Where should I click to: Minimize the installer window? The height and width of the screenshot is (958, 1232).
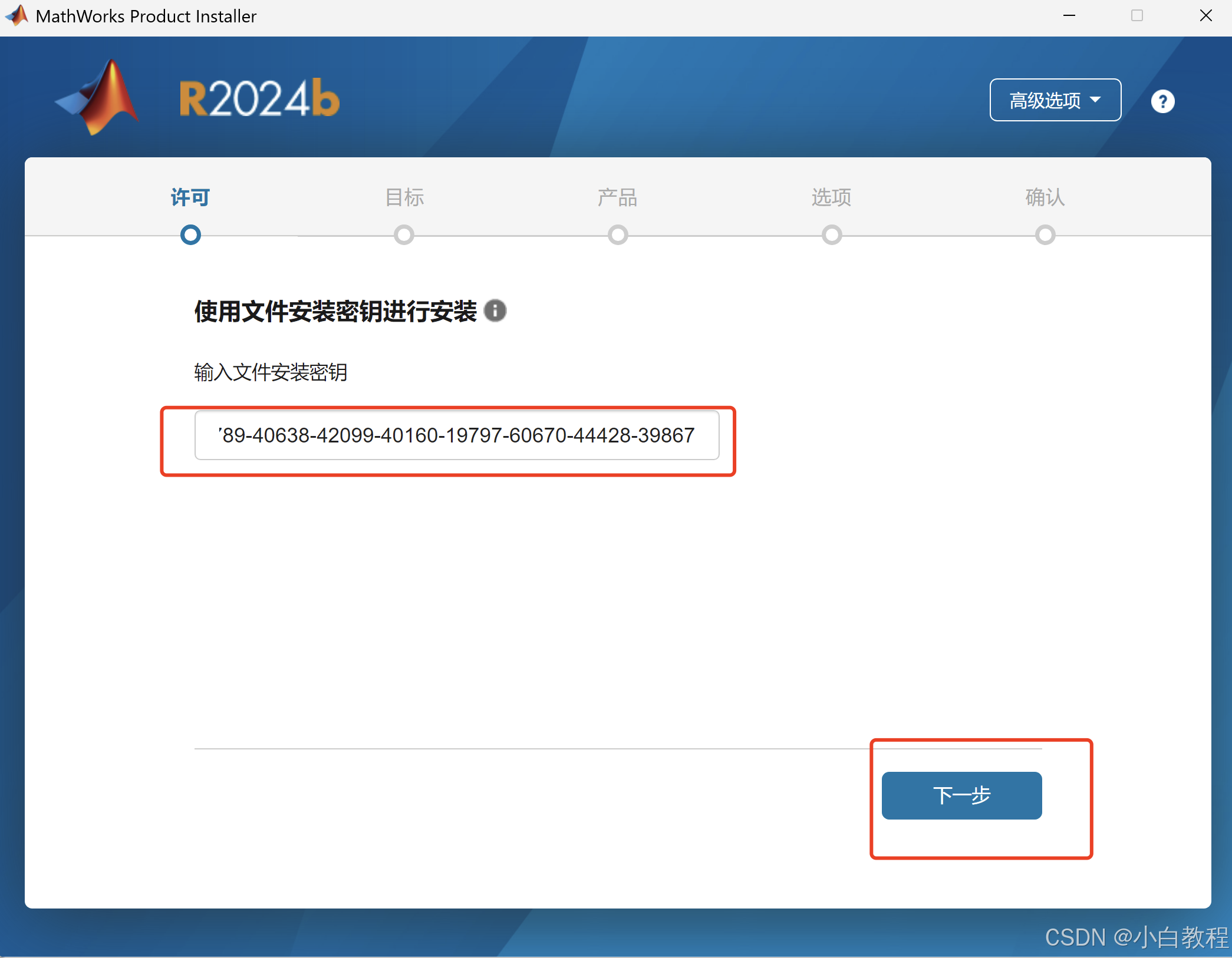1069,16
